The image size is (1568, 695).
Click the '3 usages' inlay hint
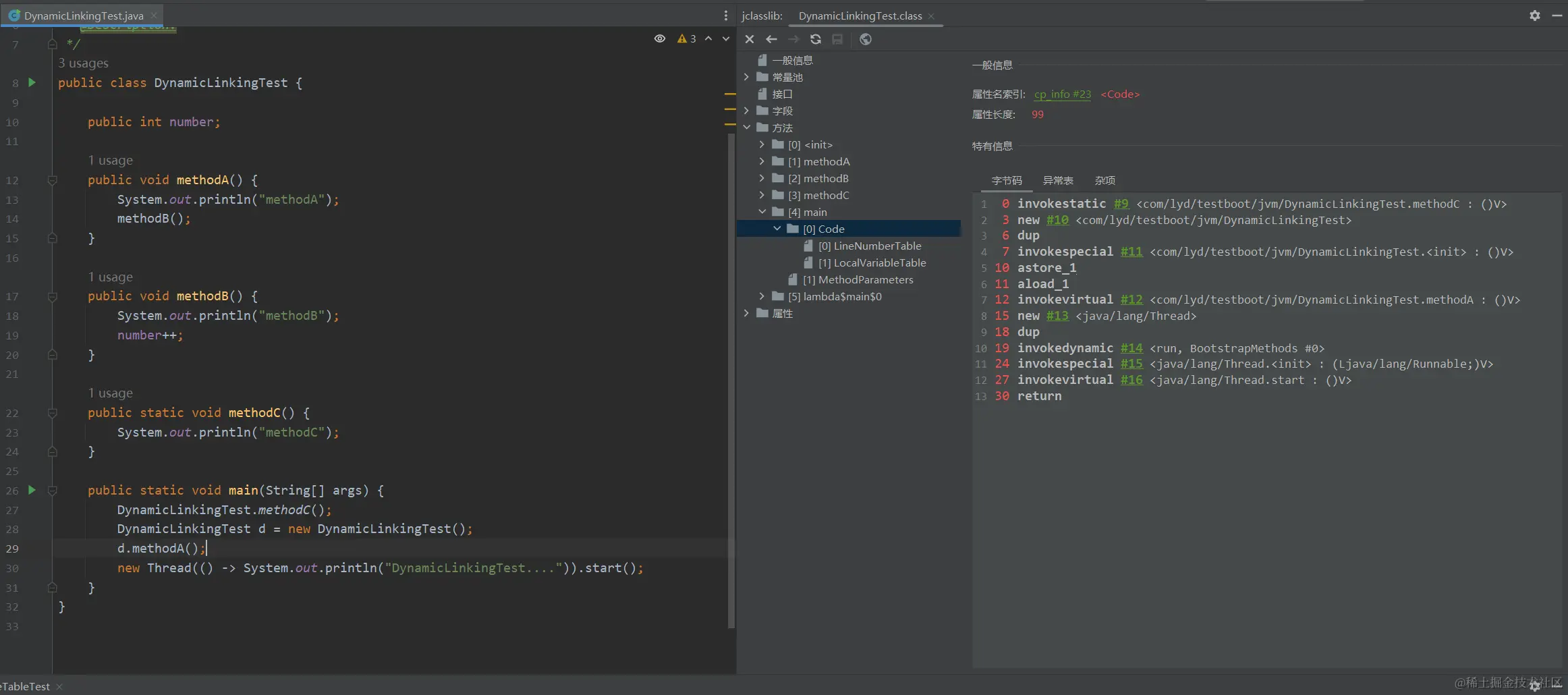point(83,63)
